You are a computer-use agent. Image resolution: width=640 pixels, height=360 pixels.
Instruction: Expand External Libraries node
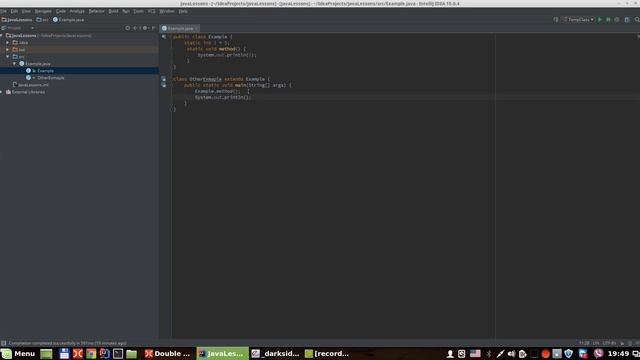coord(2,92)
